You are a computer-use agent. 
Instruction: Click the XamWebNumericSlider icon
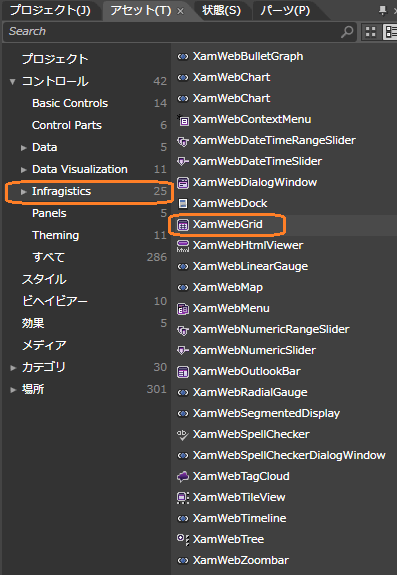(x=183, y=351)
